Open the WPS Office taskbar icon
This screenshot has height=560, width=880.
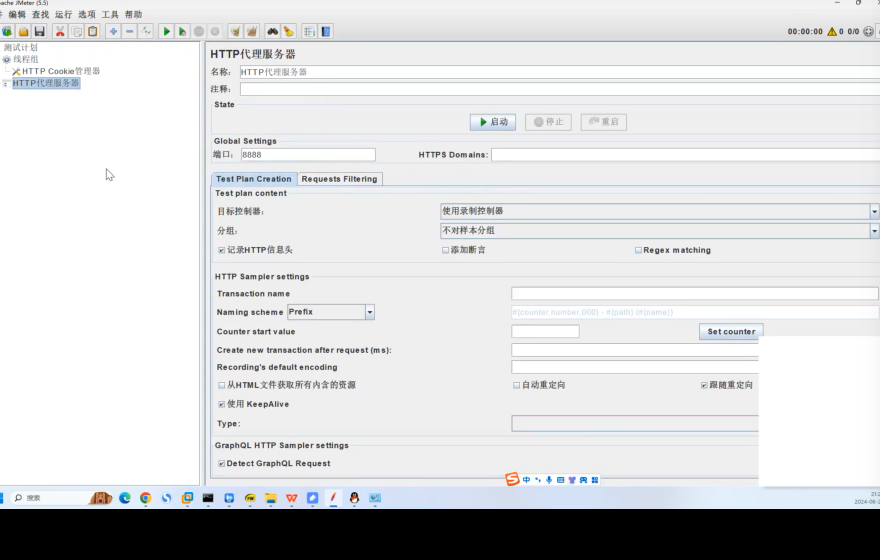(x=291, y=498)
